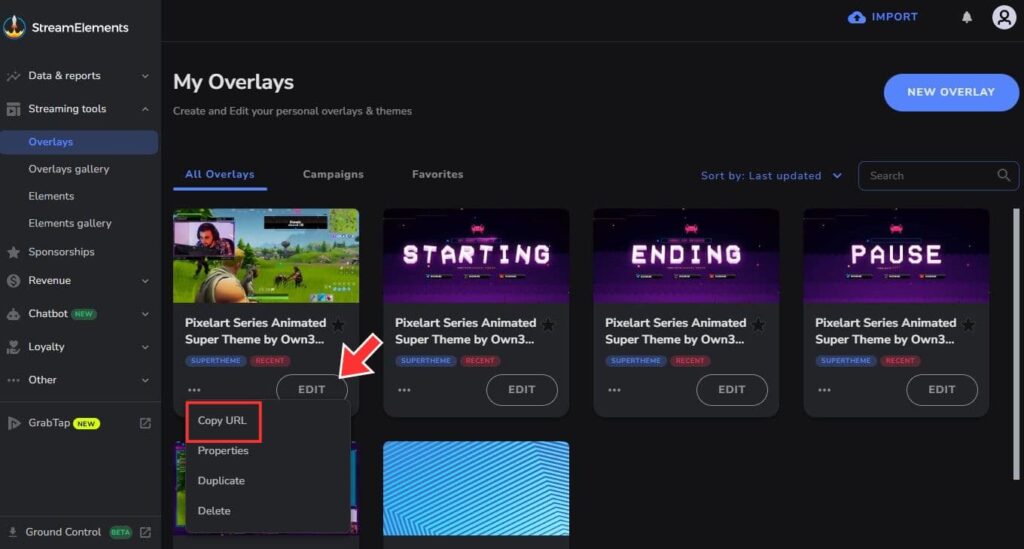Open Ground Control external link icon
The image size is (1024, 549).
(145, 532)
